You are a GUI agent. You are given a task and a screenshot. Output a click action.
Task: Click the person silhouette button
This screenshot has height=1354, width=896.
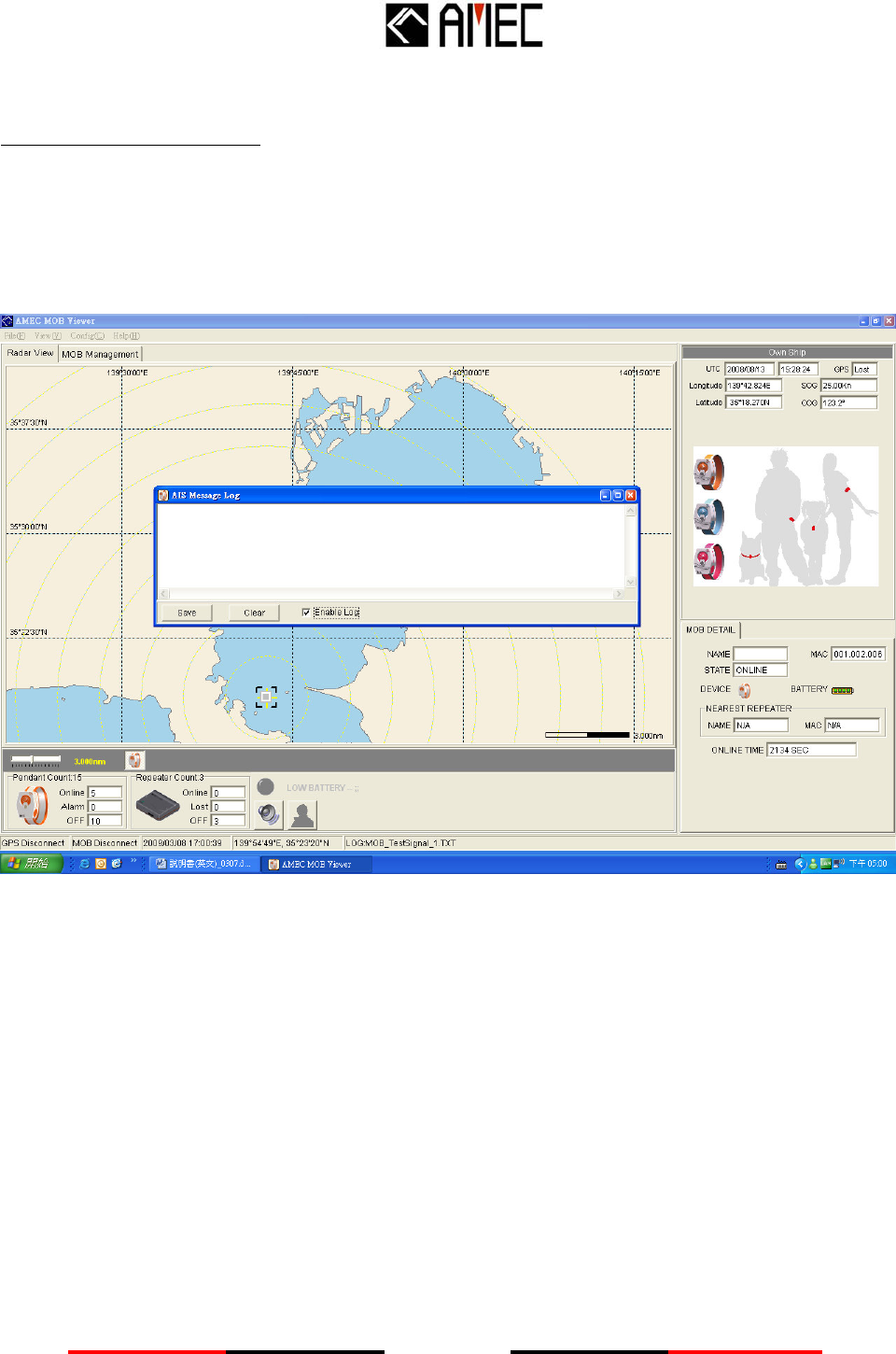tap(302, 815)
